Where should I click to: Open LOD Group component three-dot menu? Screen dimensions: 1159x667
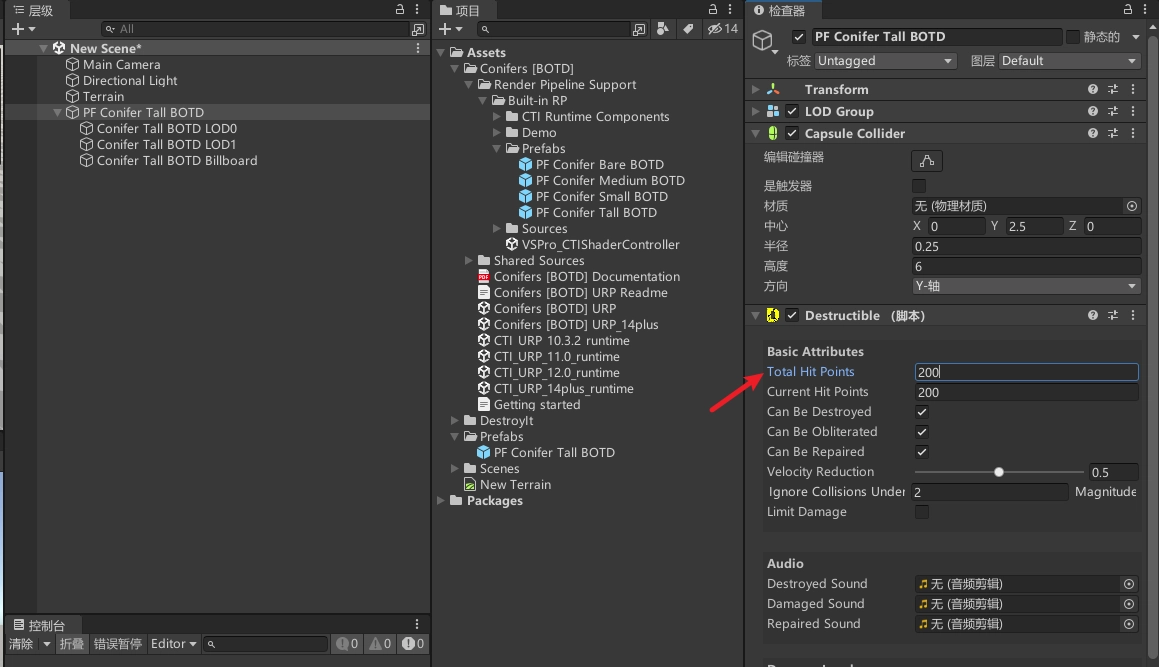pyautogui.click(x=1133, y=111)
